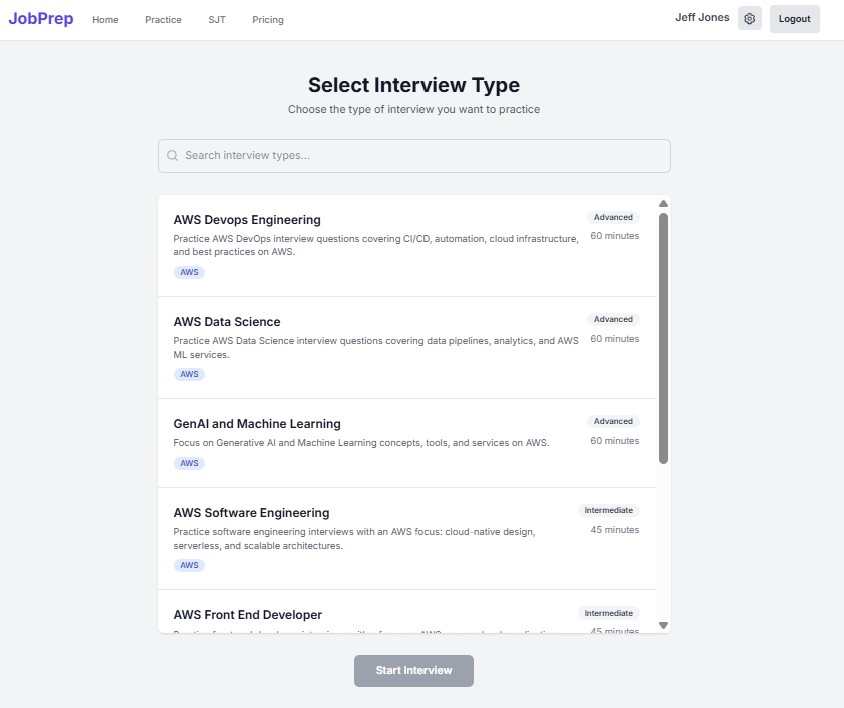
Task: Open the settings gear icon
Action: click(749, 19)
